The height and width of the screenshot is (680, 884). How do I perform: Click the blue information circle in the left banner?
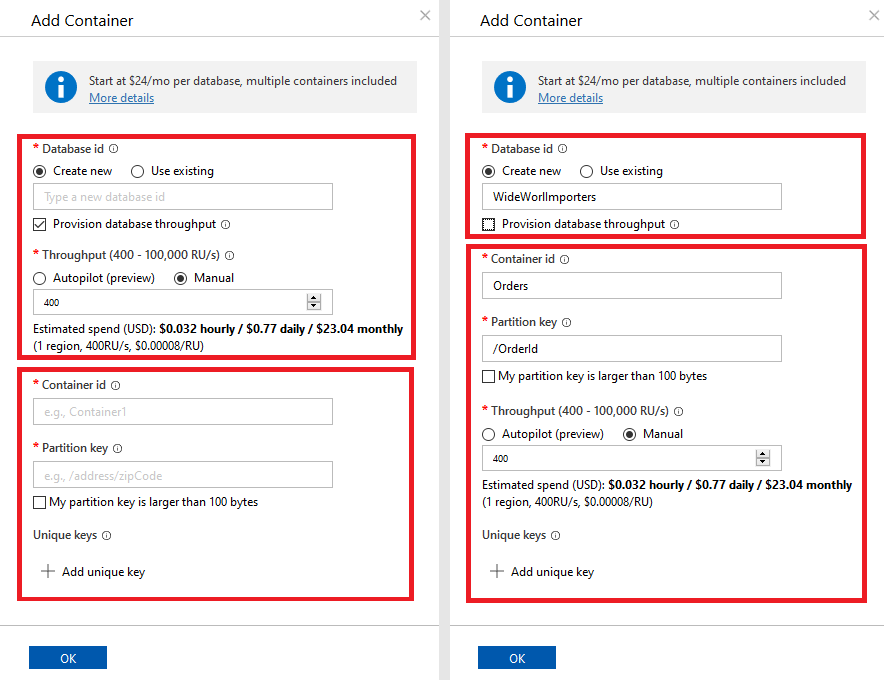(60, 88)
